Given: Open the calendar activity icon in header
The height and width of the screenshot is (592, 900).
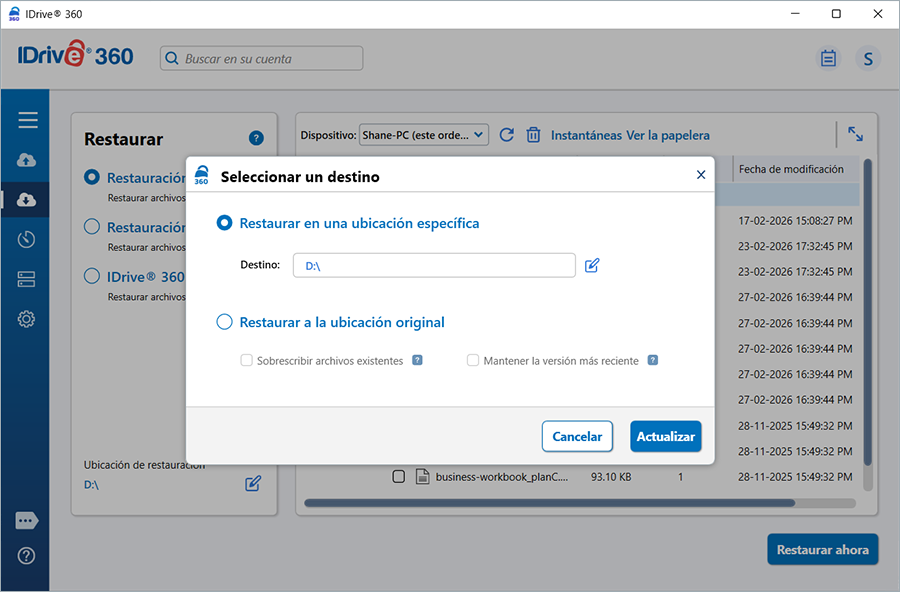Looking at the screenshot, I should click(x=828, y=59).
